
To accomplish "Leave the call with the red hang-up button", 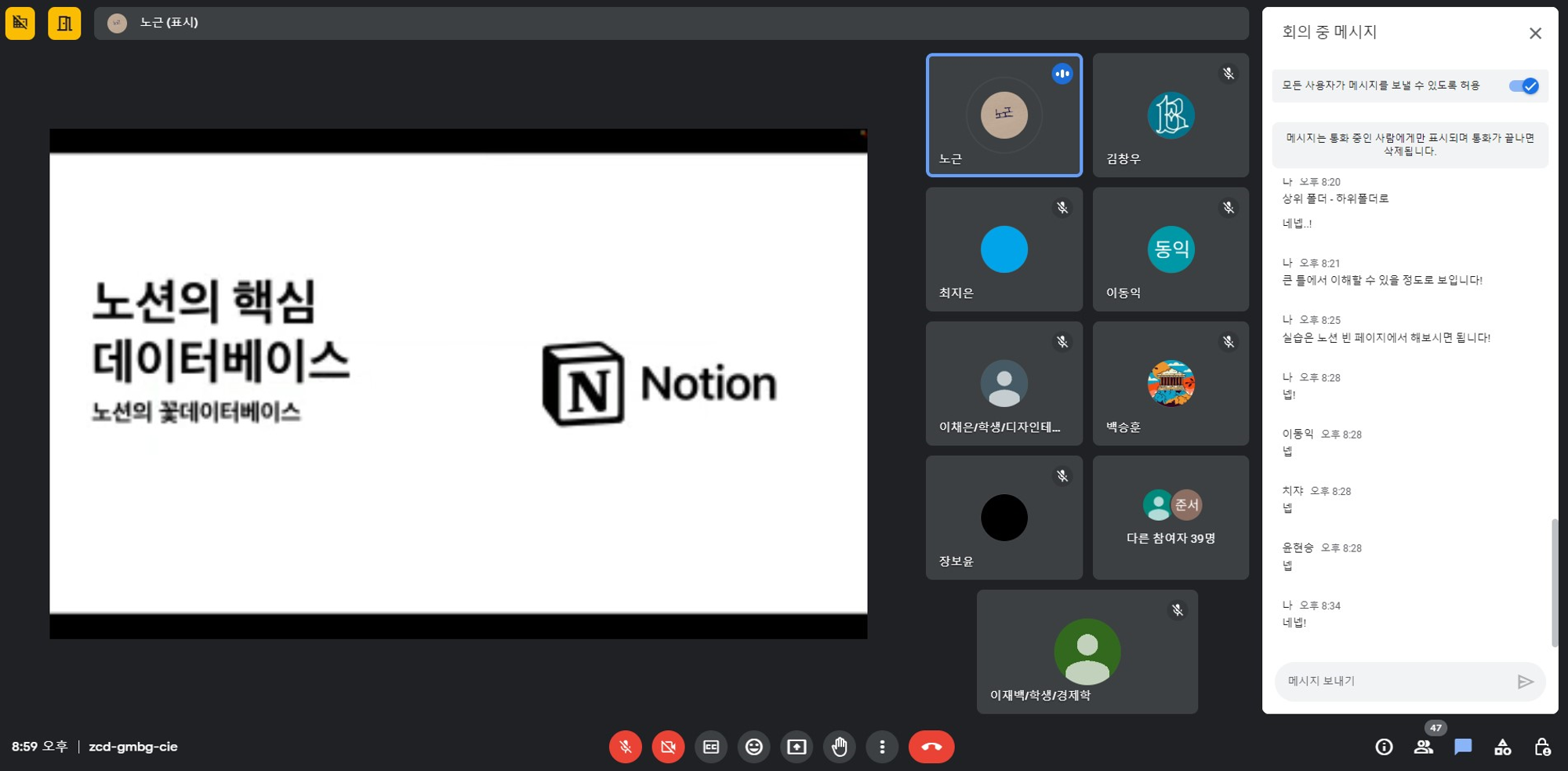I will coord(931,747).
